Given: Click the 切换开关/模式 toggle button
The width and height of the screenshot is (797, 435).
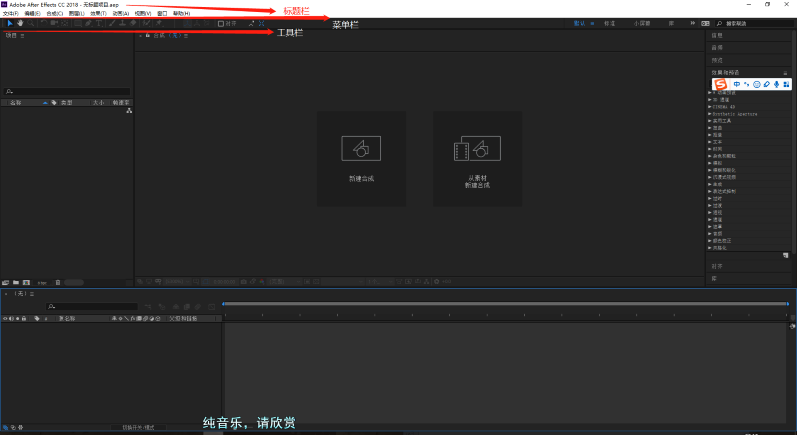Looking at the screenshot, I should (x=138, y=427).
